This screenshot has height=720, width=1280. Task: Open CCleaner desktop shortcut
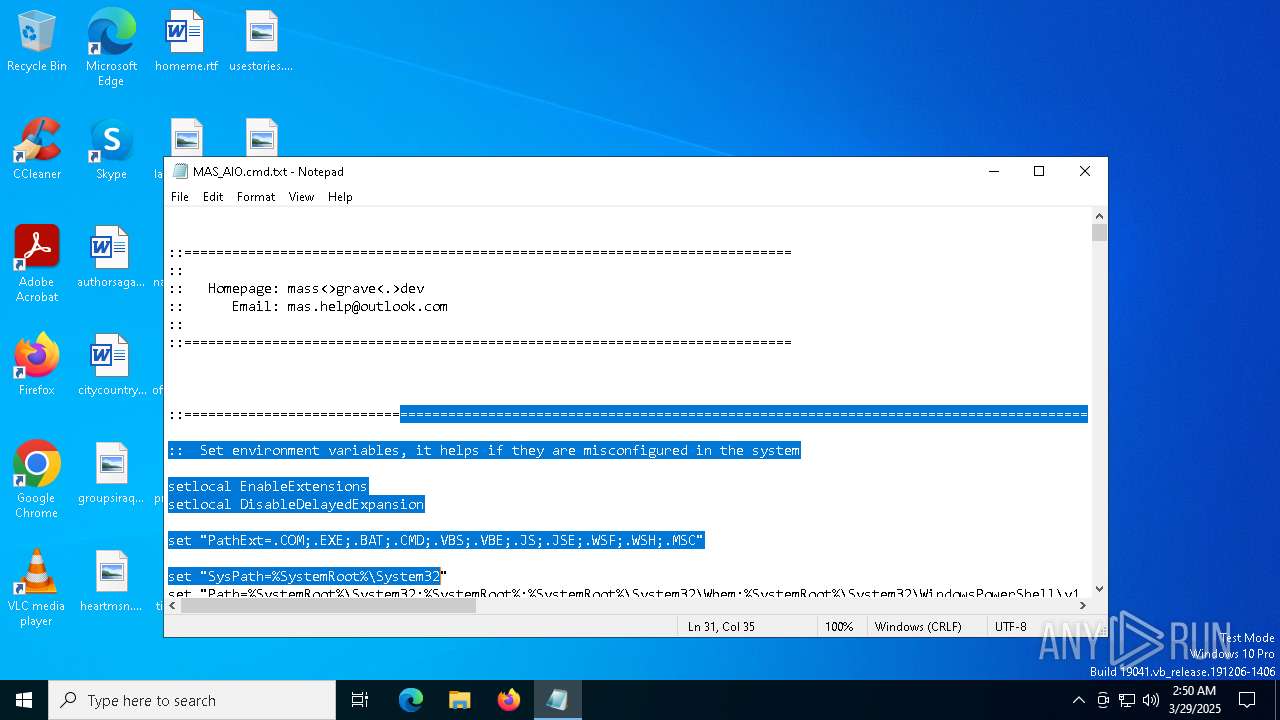click(37, 150)
